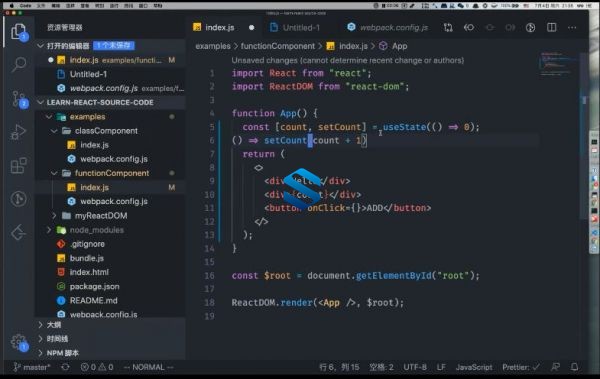This screenshot has width=600, height=379.
Task: Click the JavaScript language mode indicator
Action: pyautogui.click(x=474, y=367)
